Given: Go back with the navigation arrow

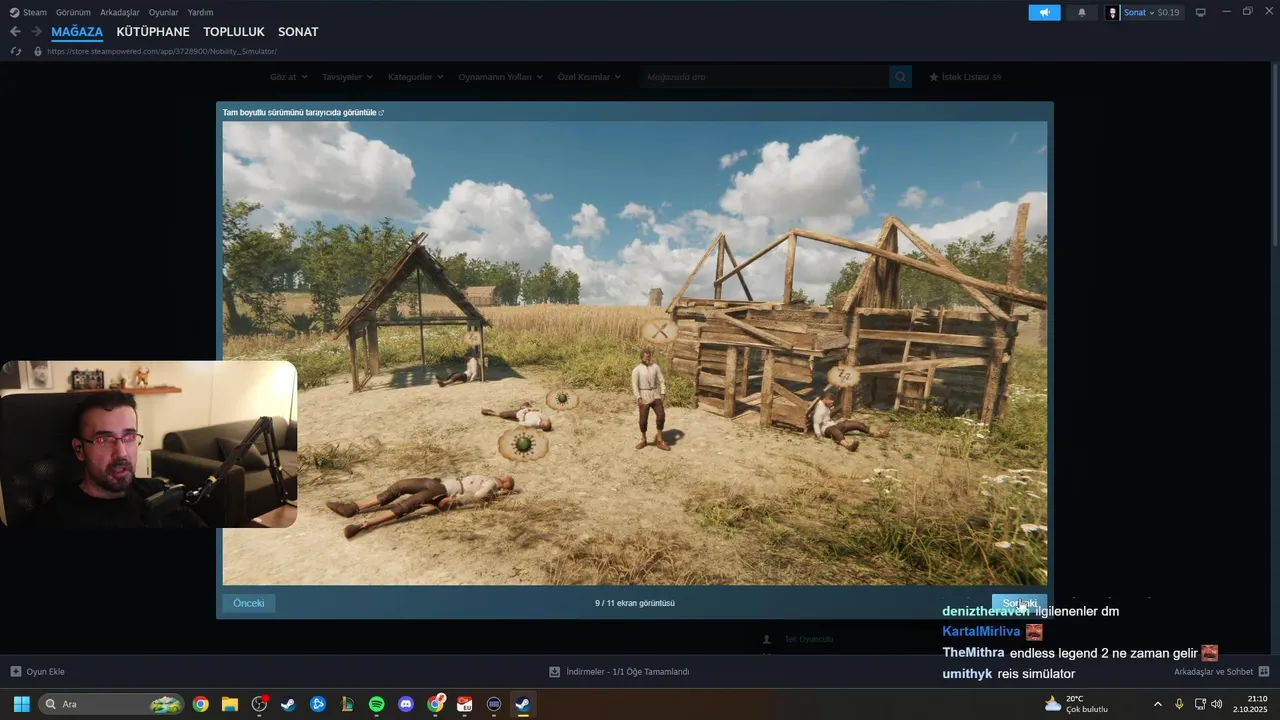Looking at the screenshot, I should coord(15,32).
